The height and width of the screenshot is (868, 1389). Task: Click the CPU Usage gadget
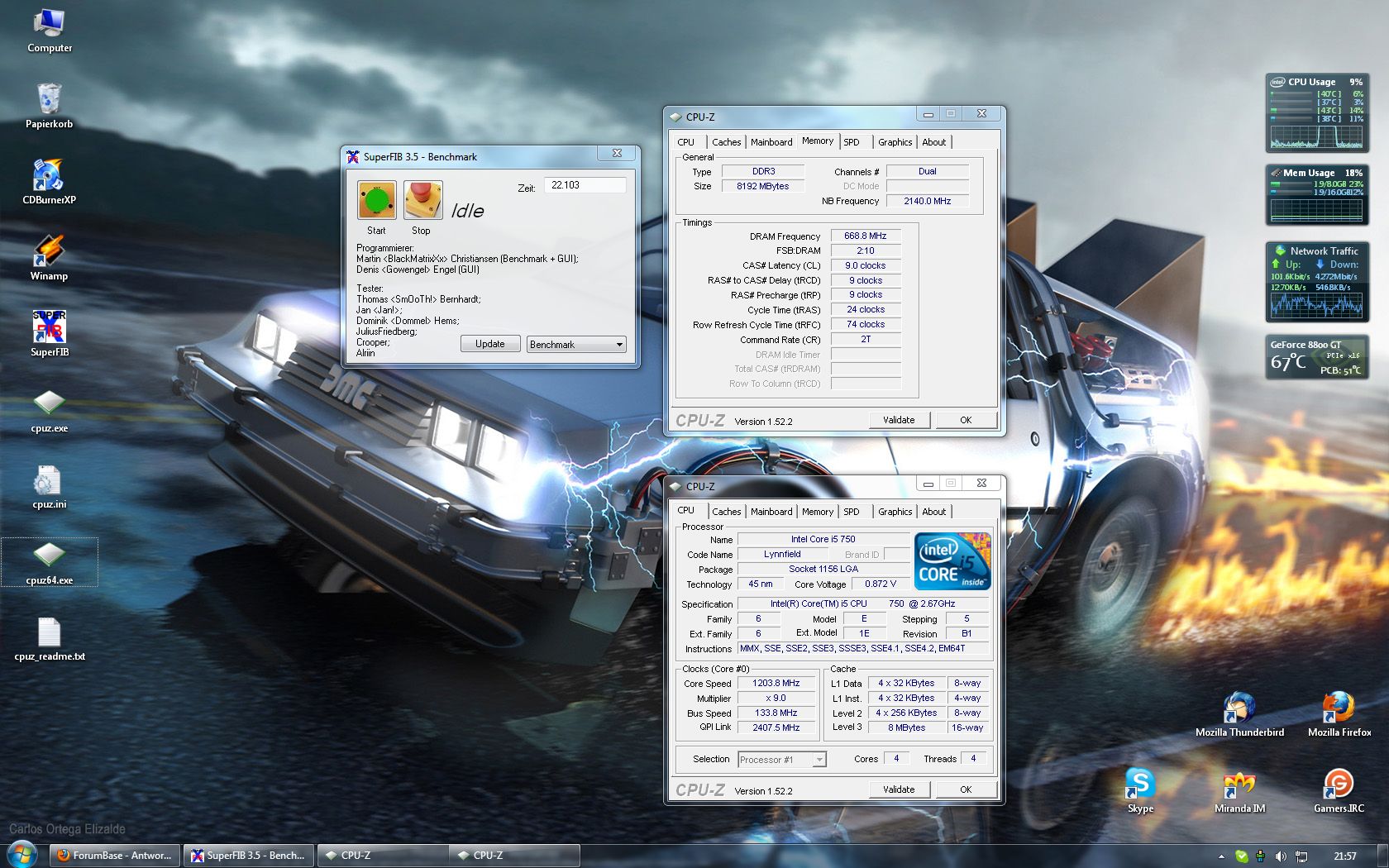1317,112
